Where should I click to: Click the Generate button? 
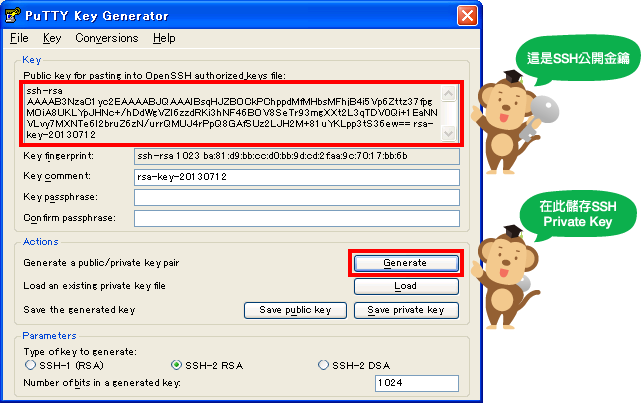406,263
